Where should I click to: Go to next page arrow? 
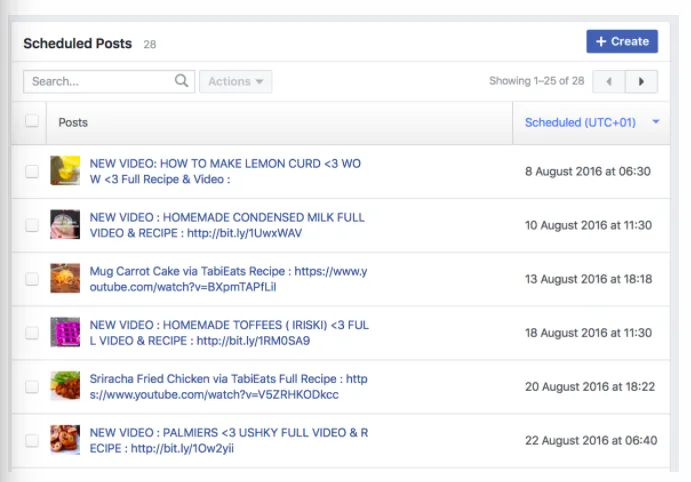click(x=641, y=82)
